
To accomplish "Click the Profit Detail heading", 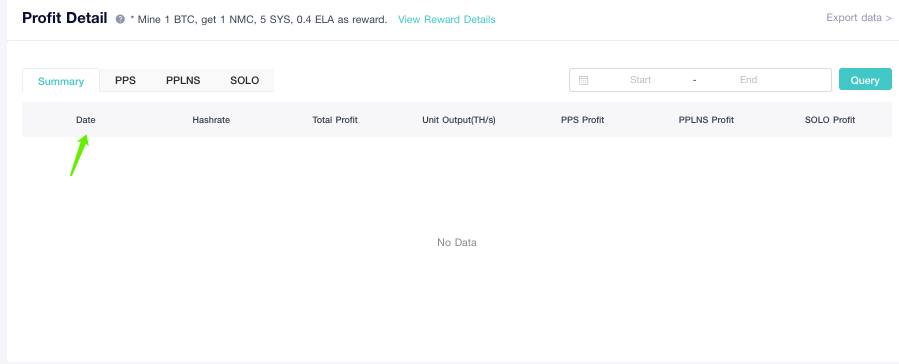I will (65, 18).
